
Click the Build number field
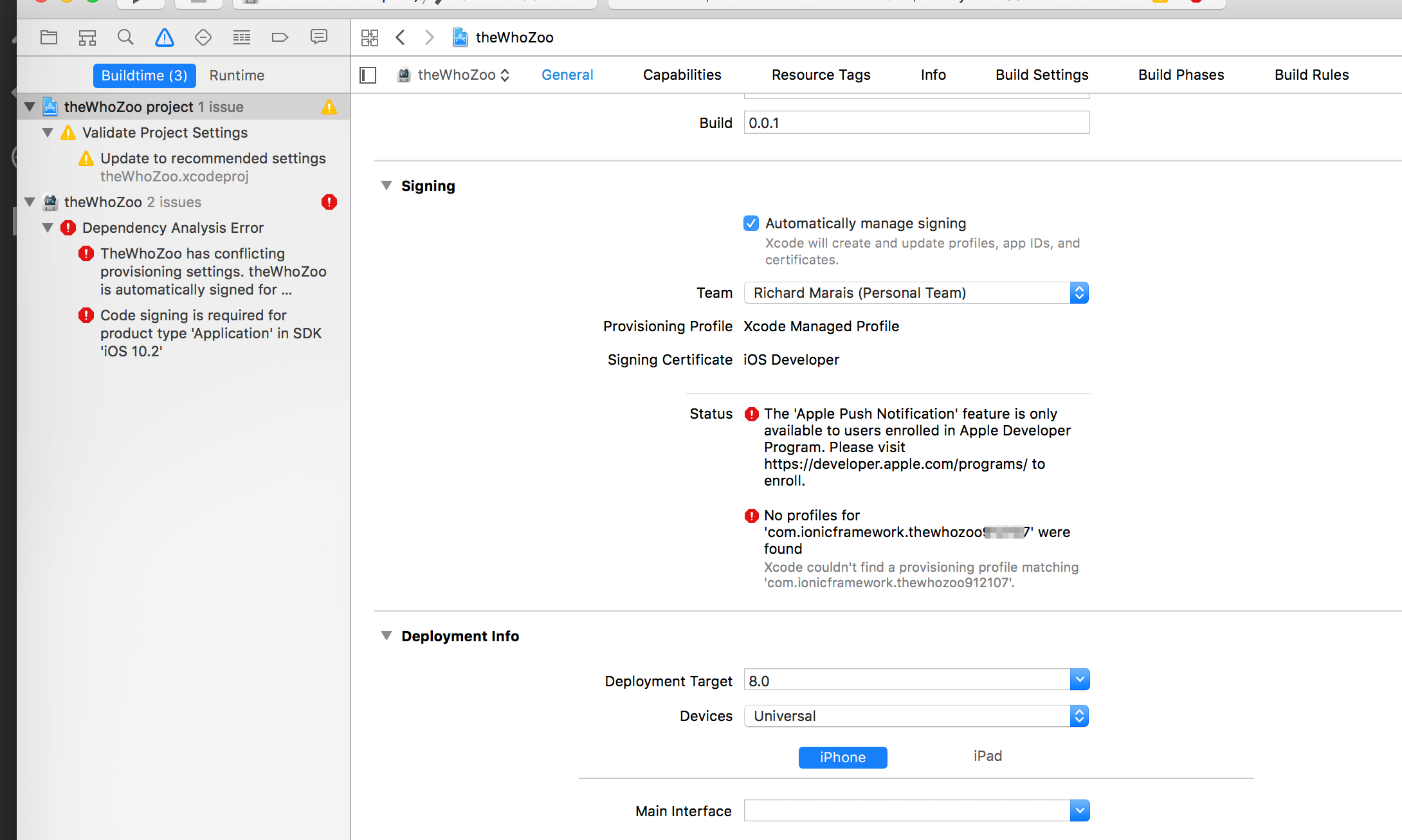pyautogui.click(x=916, y=122)
